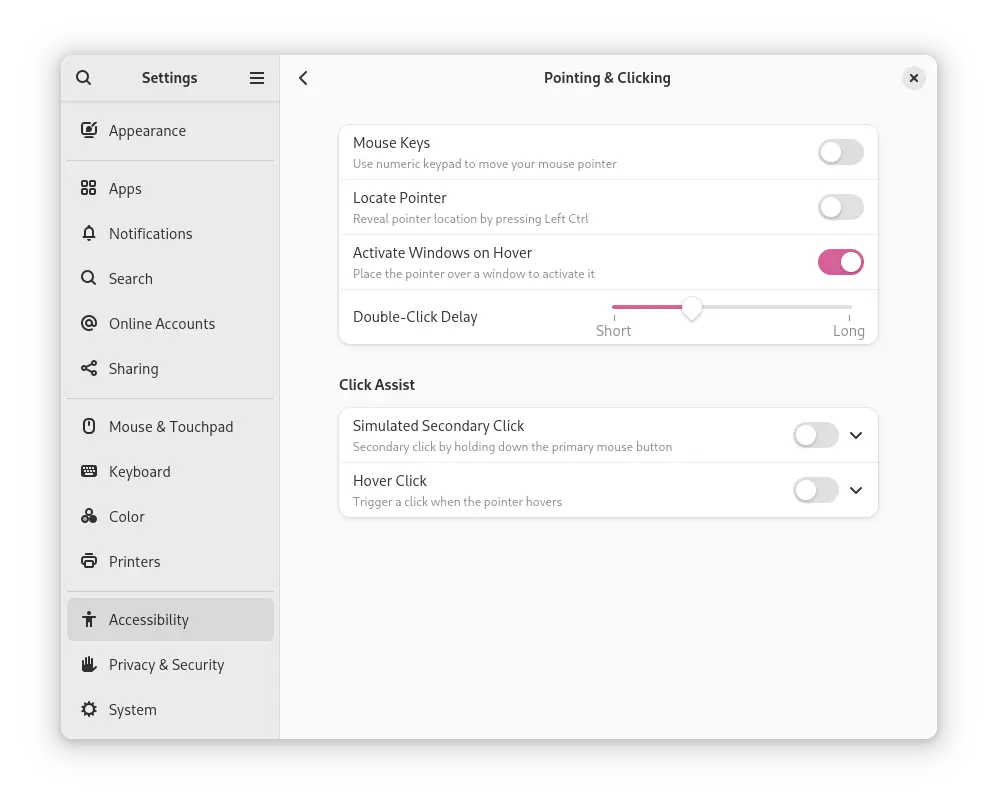Expand Hover Click options chevron
The image size is (998, 806).
[x=856, y=490]
